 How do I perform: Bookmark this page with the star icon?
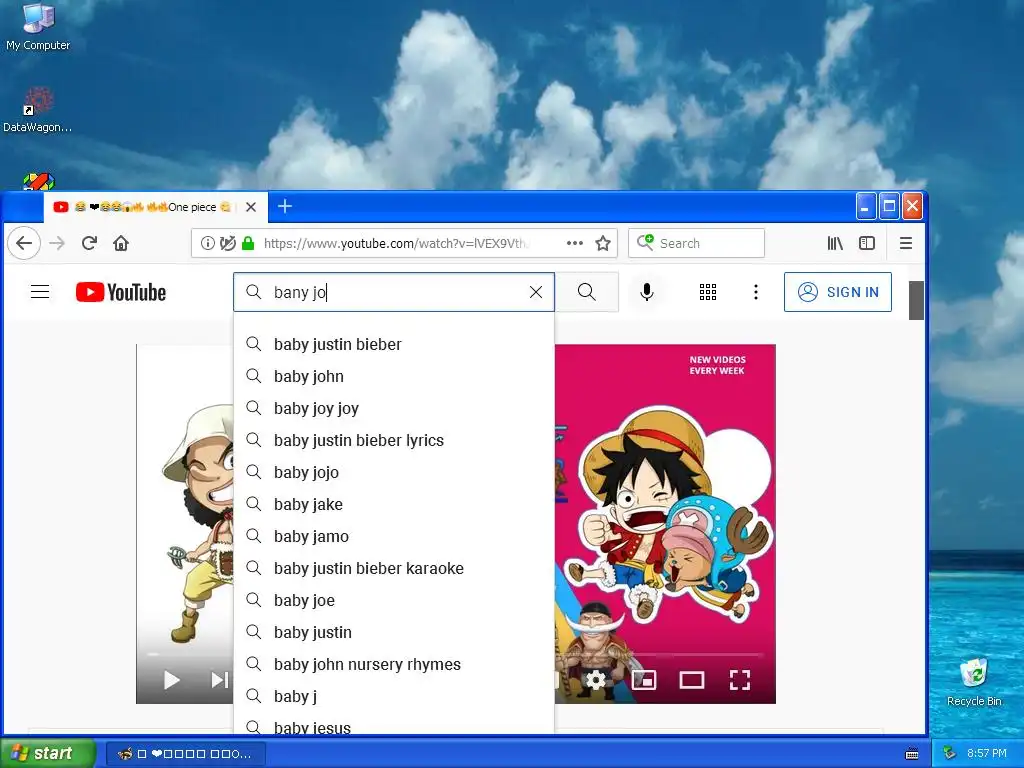point(603,244)
